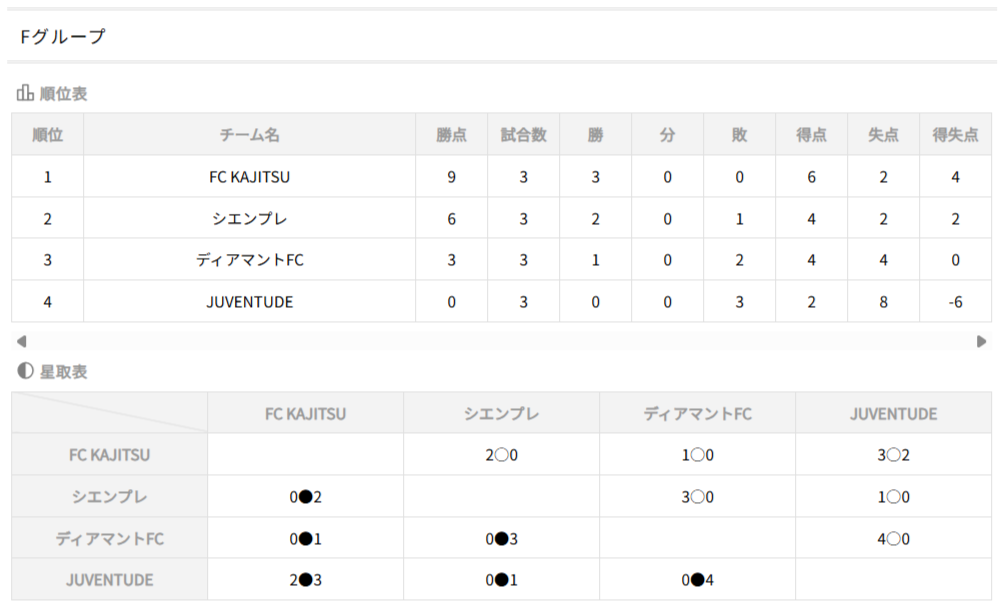1003x609 pixels.
Task: Click the 勝点 column header
Action: tap(451, 135)
